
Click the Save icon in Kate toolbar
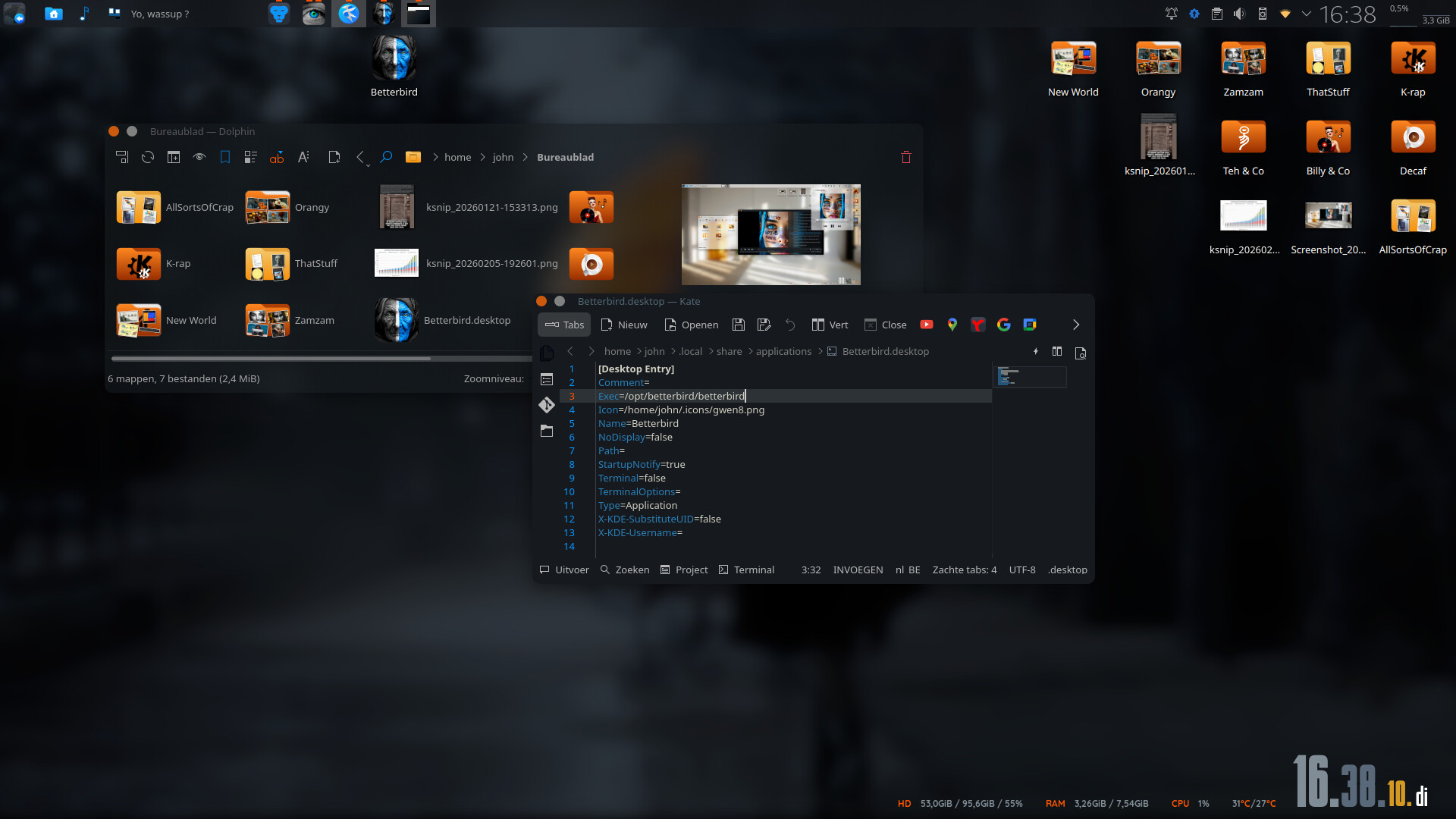click(738, 325)
